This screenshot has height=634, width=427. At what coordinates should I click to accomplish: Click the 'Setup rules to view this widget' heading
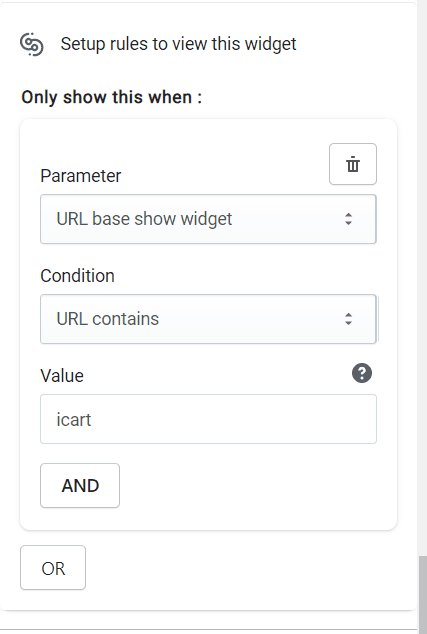tap(178, 44)
